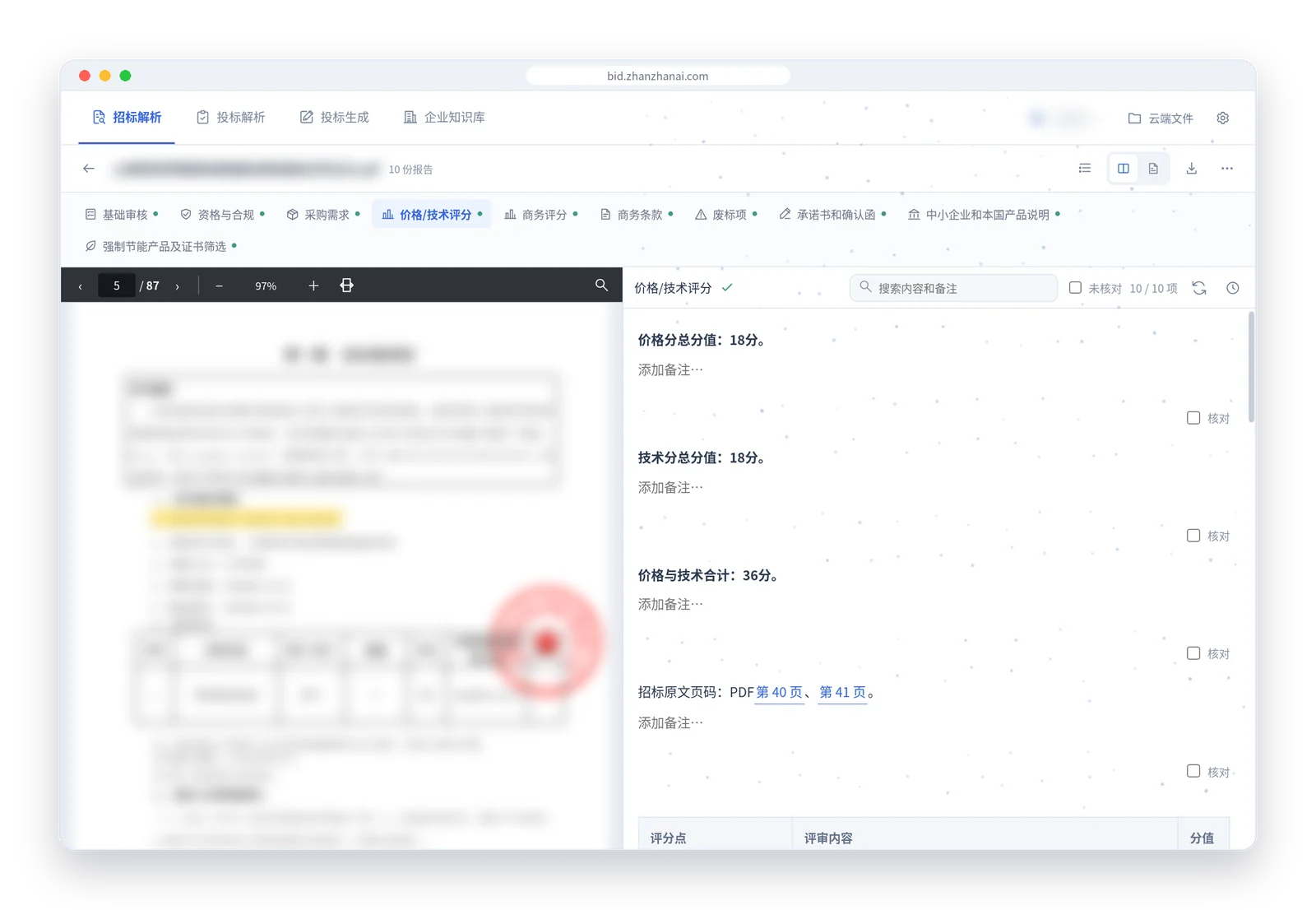Screen dimensions: 1316x910
Task: Click the fit page width icon
Action: [x=347, y=286]
